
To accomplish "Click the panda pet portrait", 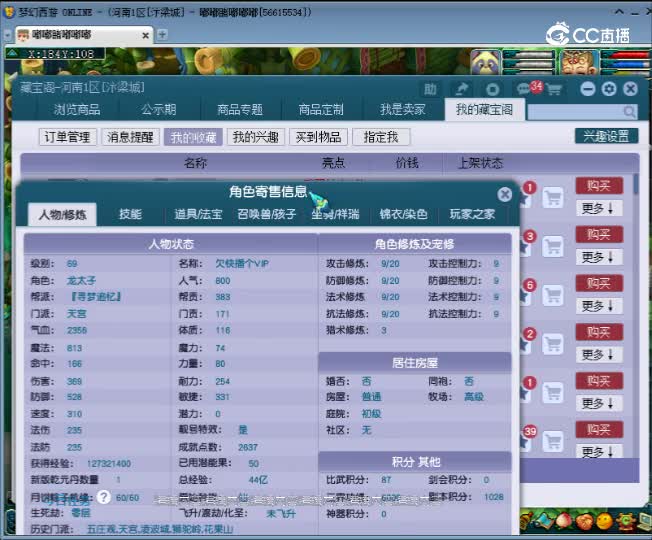I will click(x=485, y=62).
